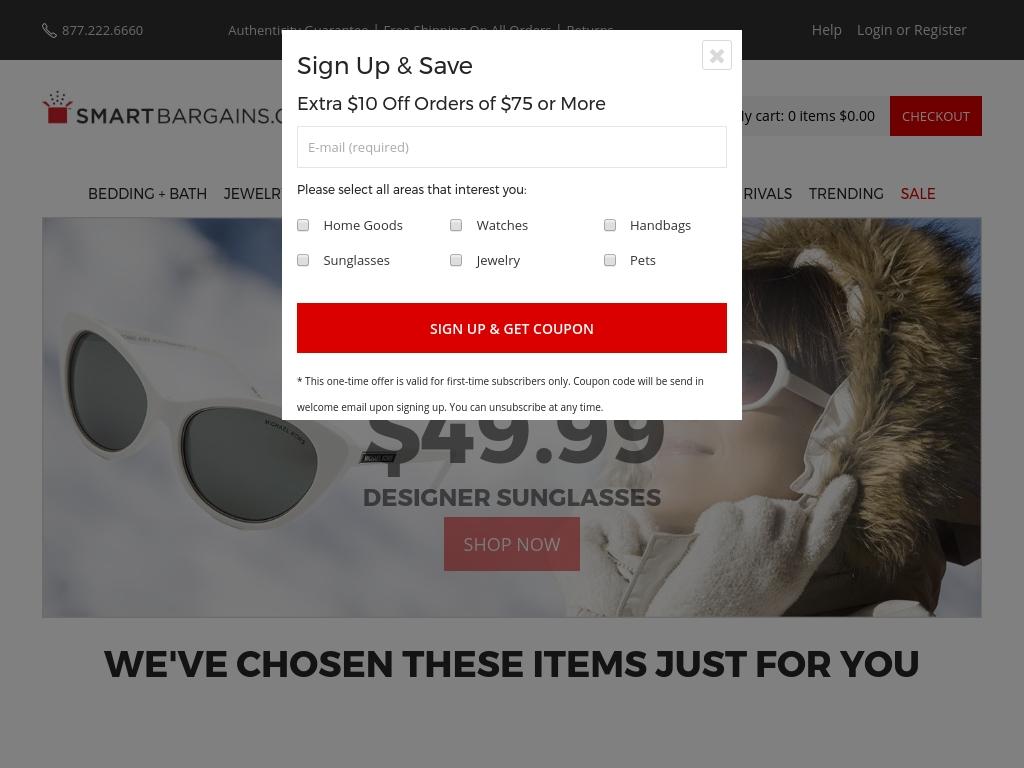Check the Home Goods checkbox

tap(303, 225)
